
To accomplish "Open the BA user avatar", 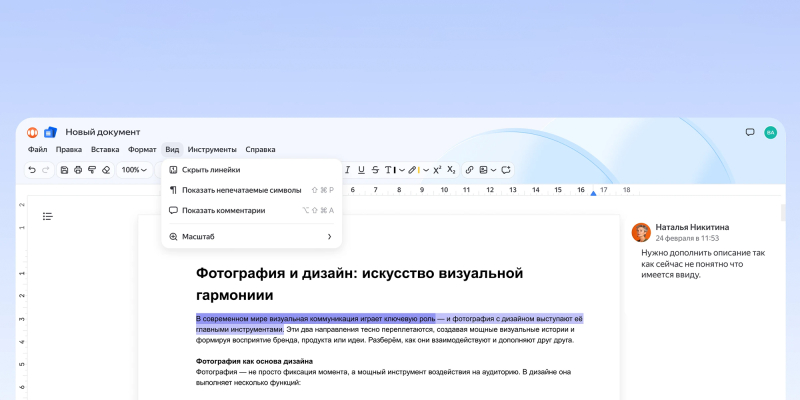I will pos(770,132).
